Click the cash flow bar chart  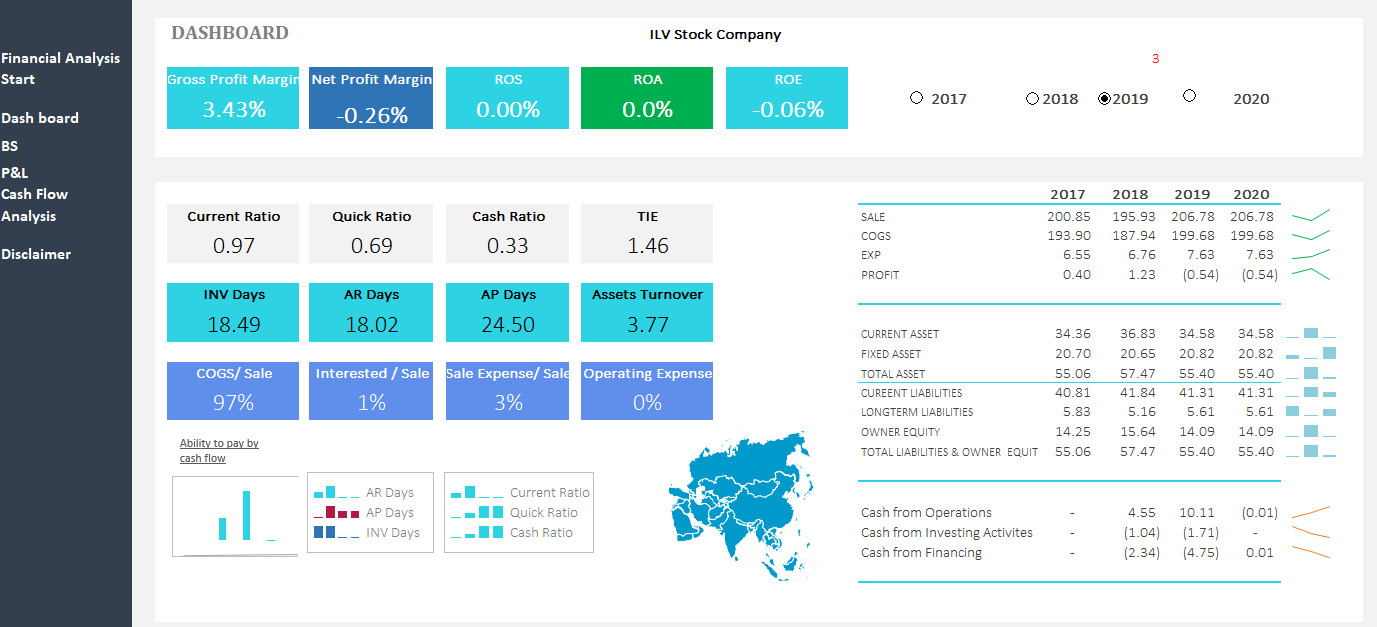[235, 516]
